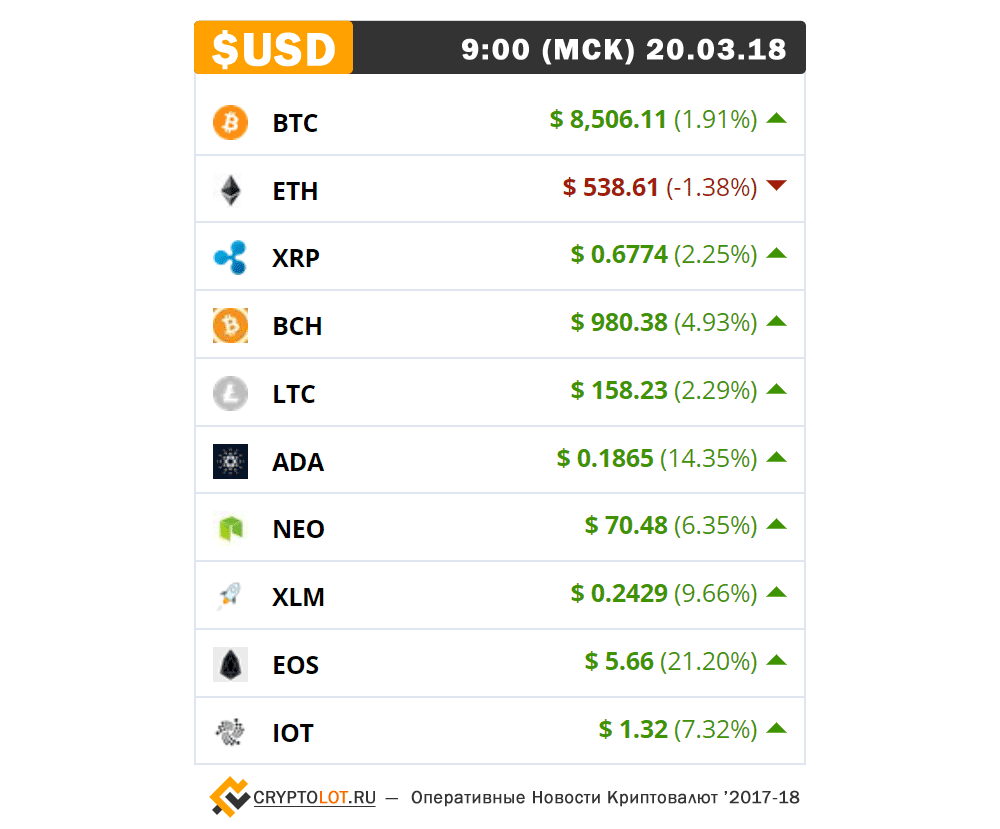Screen dimensions: 1000x829
Task: Click the Cardano ADA dark icon
Action: coord(230,461)
